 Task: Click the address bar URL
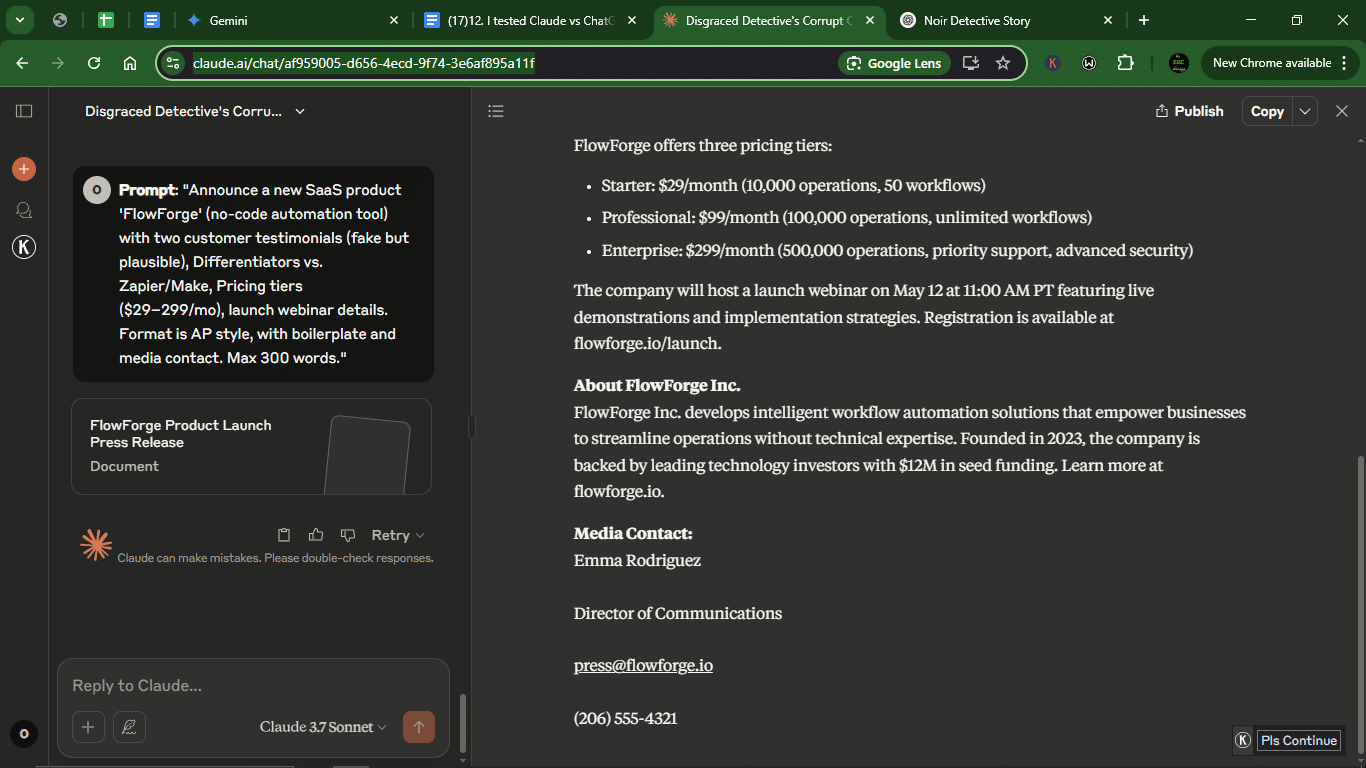364,63
